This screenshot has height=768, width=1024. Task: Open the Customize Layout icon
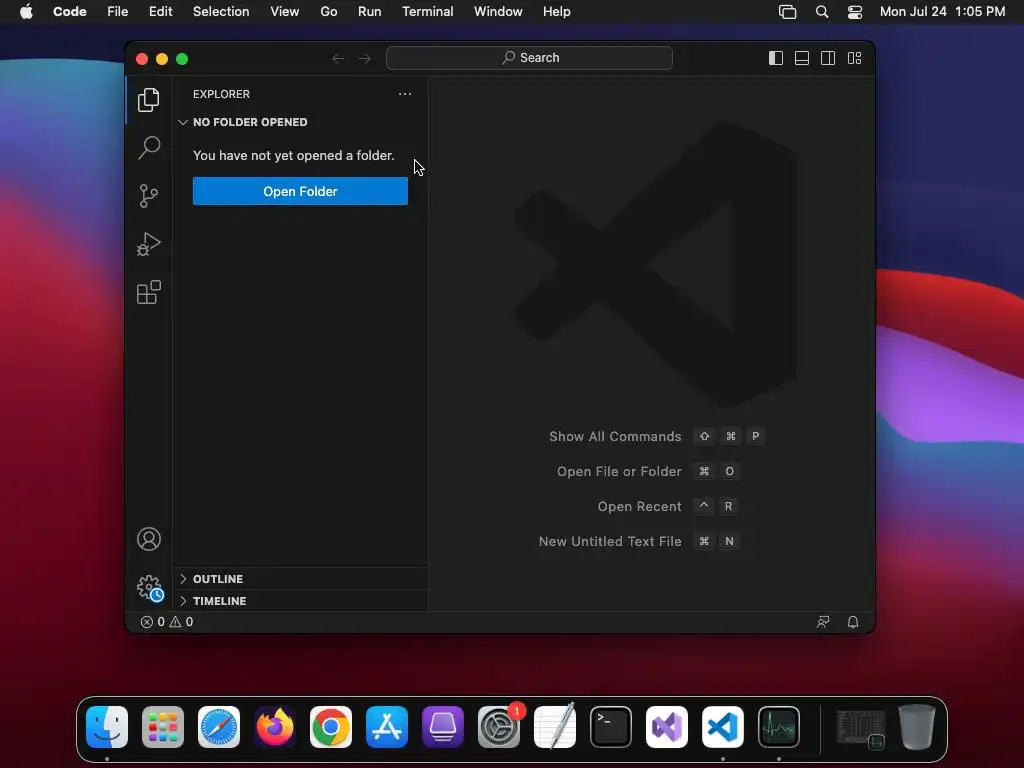[x=854, y=58]
